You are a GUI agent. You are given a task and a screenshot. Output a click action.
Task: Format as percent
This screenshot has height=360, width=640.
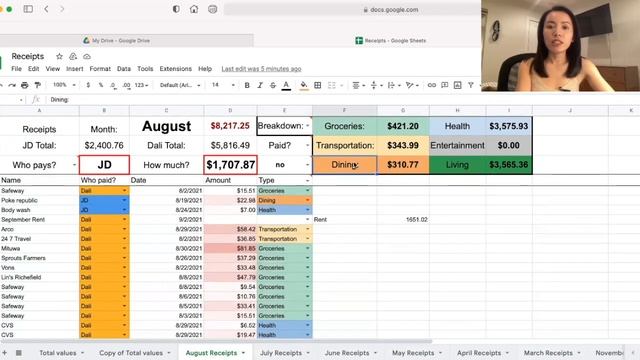(x=100, y=85)
